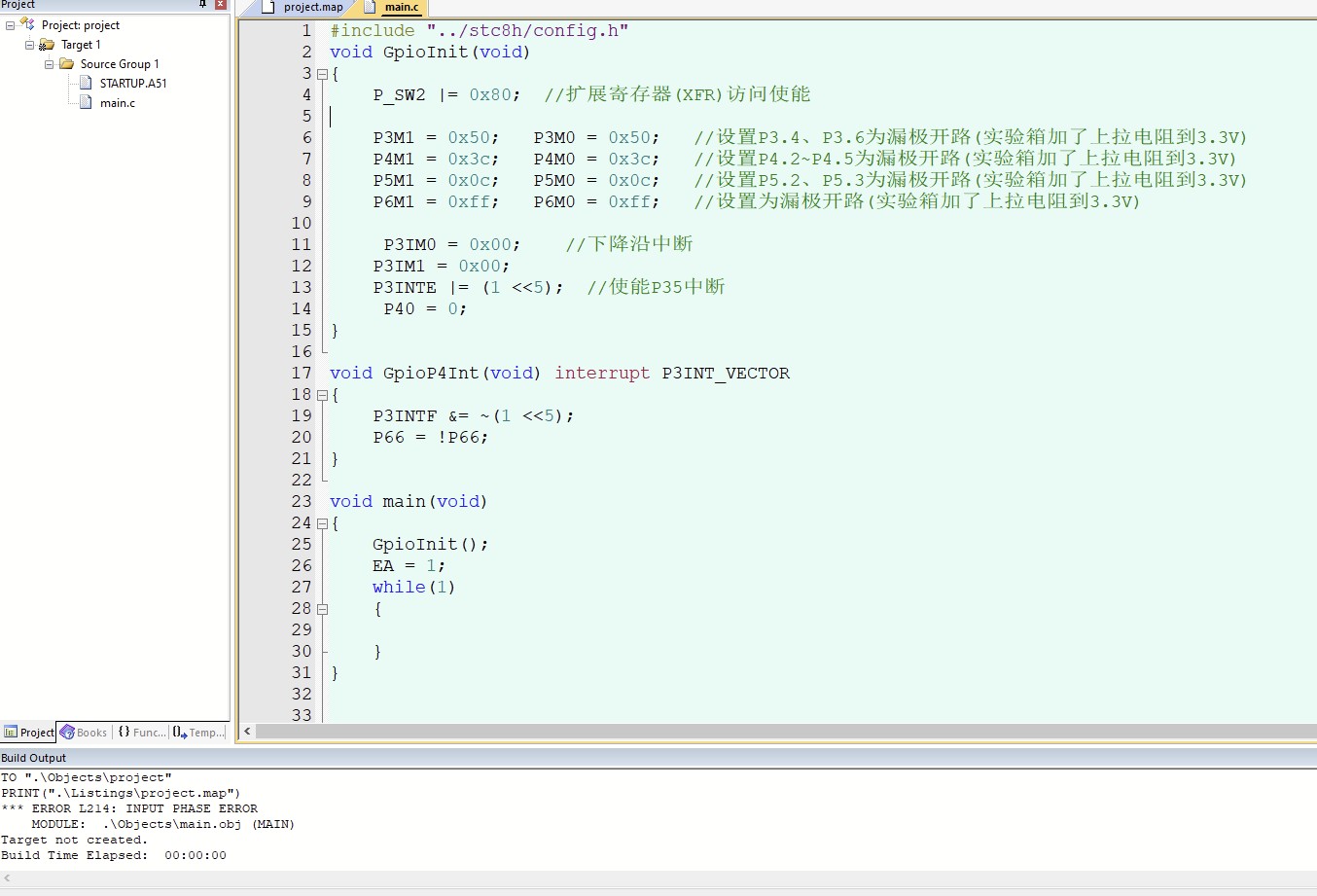The width and height of the screenshot is (1317, 896).
Task: Click the 'GpioInit();' call on line 25
Action: point(431,545)
